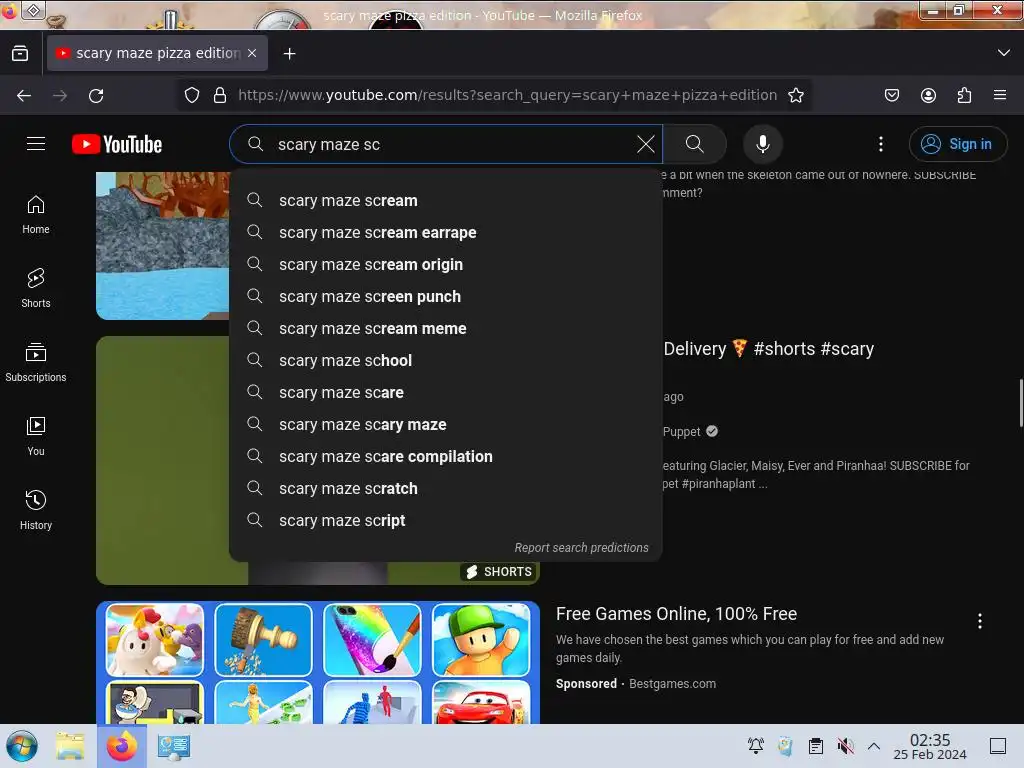
Task: Open Firefox account icon
Action: coord(928,95)
